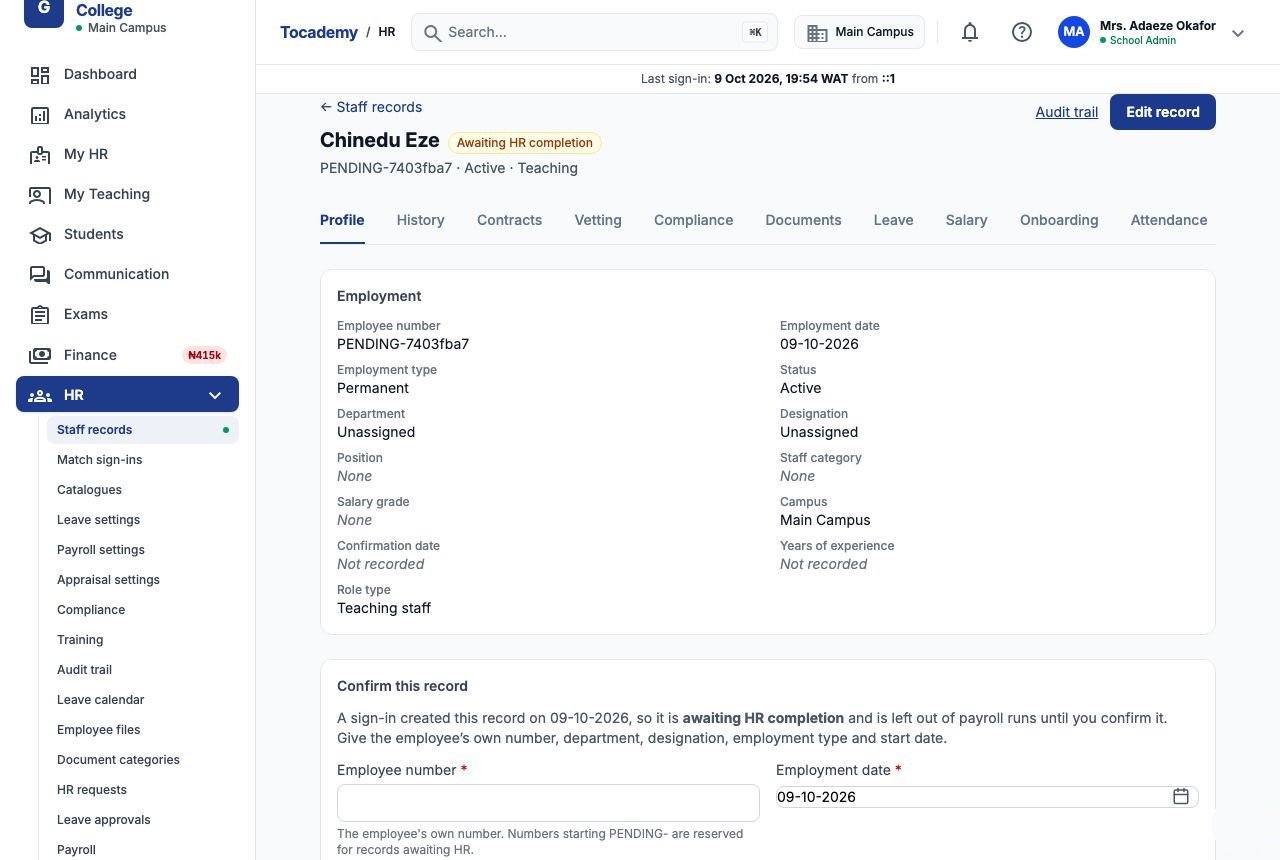Go back to Staff records
This screenshot has width=1280, height=860.
tap(371, 107)
